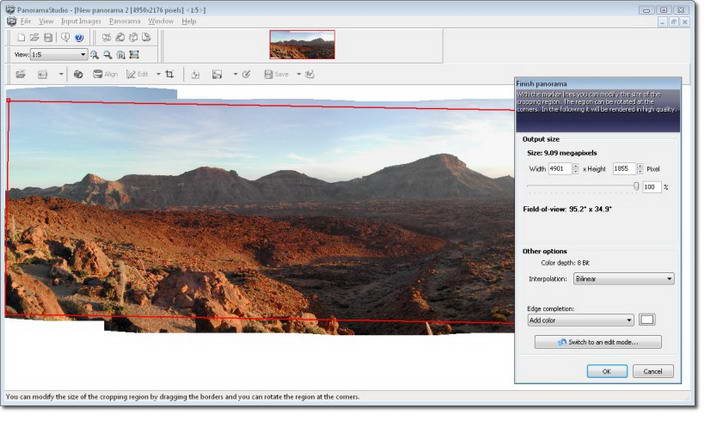Open the Panorama menu
710x421 pixels.
point(125,21)
